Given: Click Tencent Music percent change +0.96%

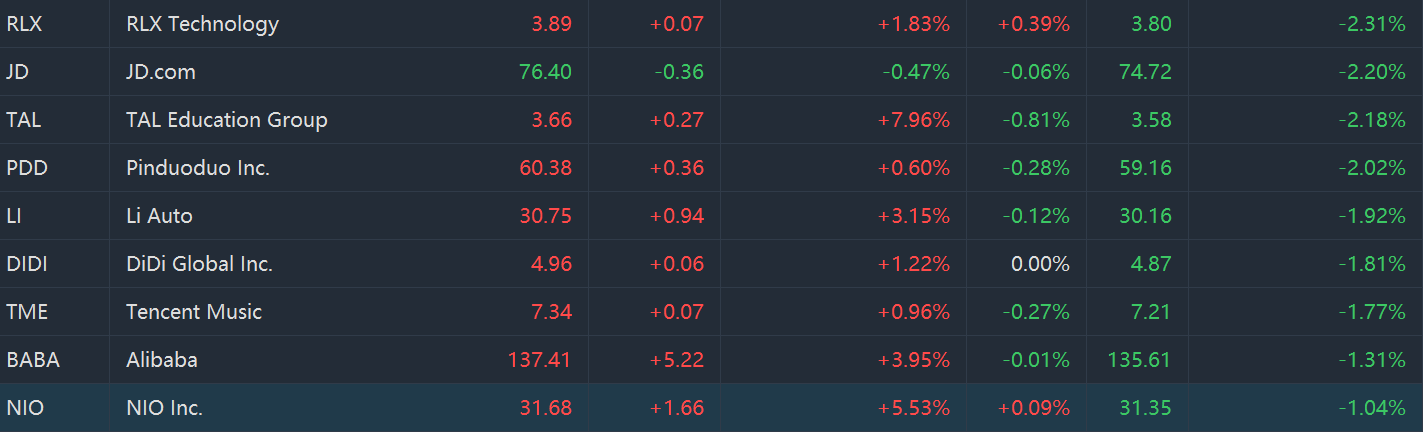Looking at the screenshot, I should coord(914,312).
